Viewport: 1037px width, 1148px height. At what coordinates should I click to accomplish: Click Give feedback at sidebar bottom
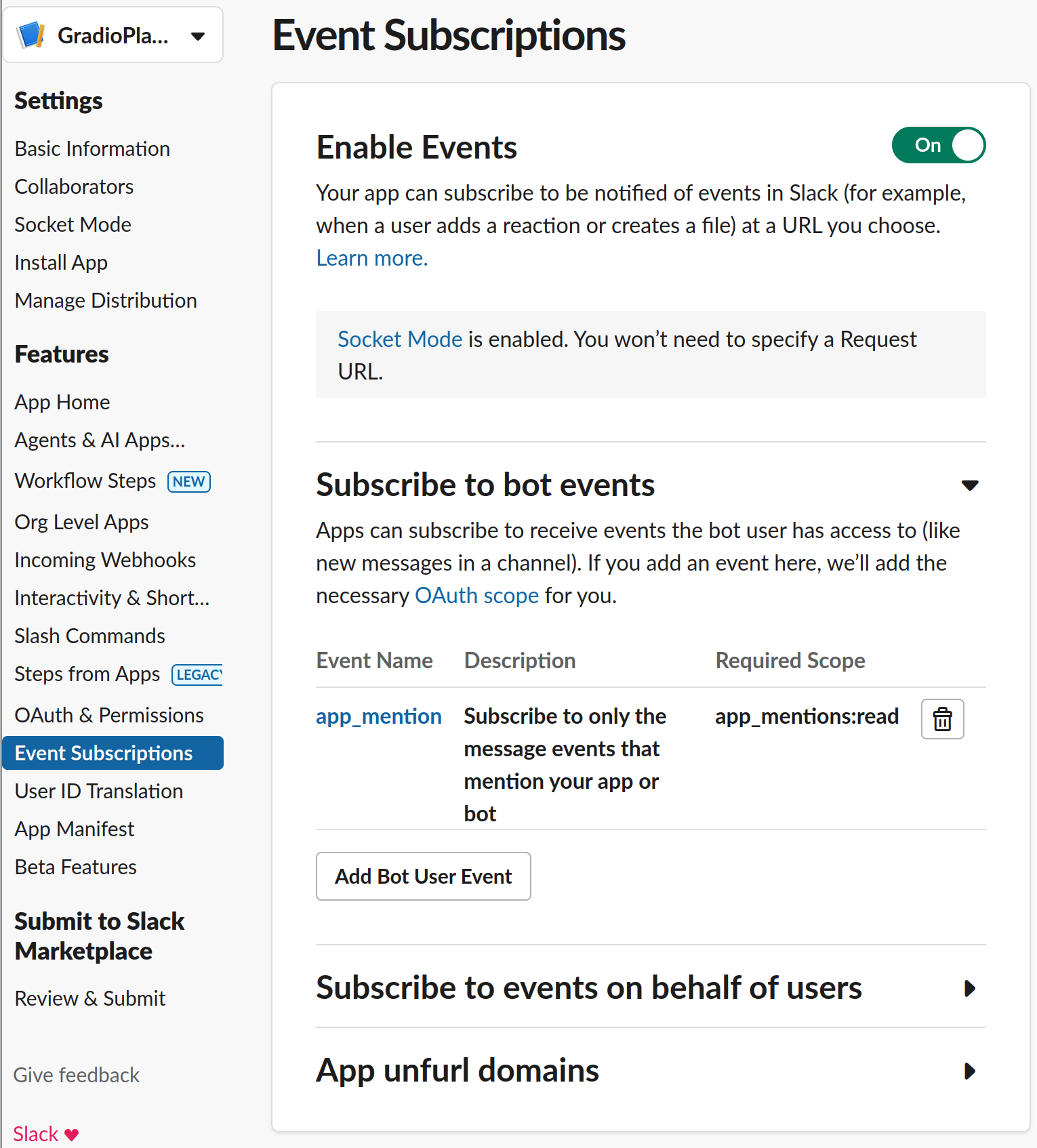pos(77,1075)
